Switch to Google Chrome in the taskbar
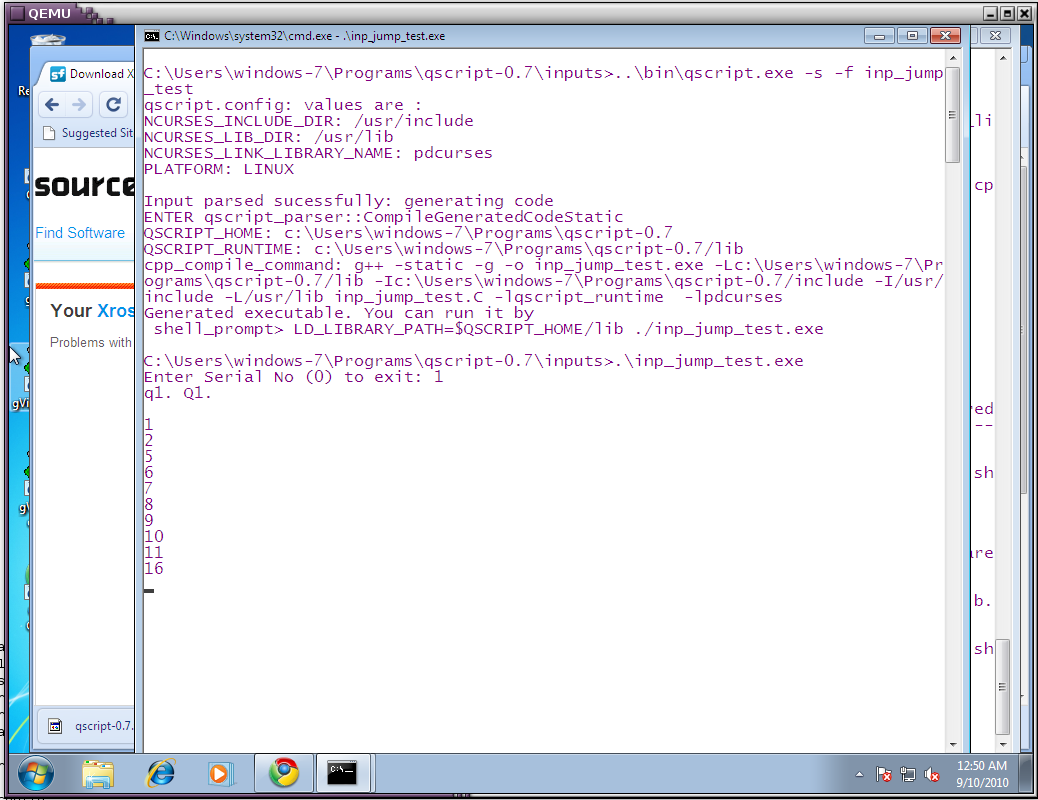Viewport: 1038px width, 800px height. click(284, 773)
